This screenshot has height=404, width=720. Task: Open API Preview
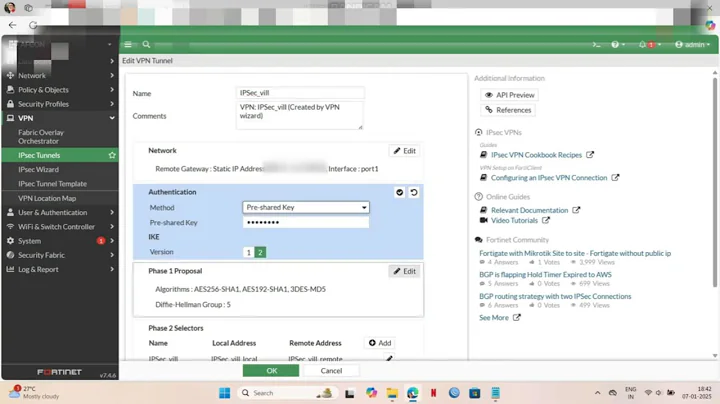[510, 95]
